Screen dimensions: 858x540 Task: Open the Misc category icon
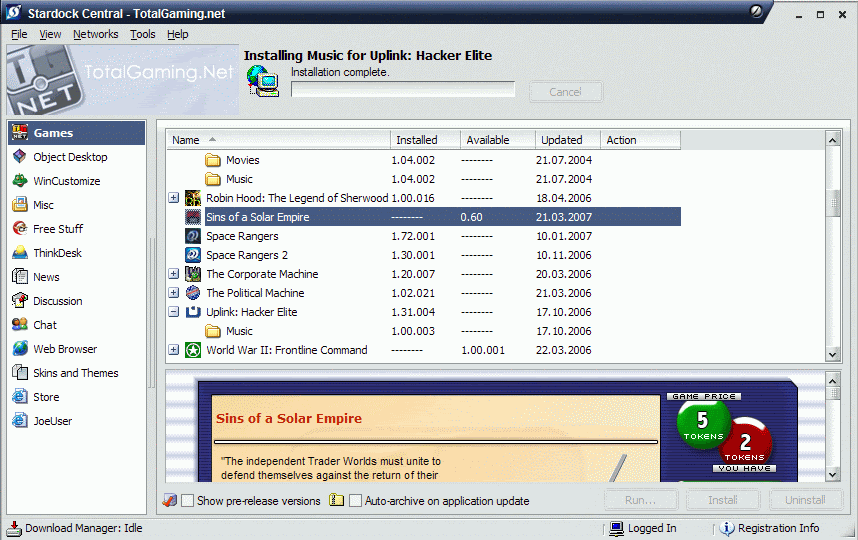(x=20, y=205)
